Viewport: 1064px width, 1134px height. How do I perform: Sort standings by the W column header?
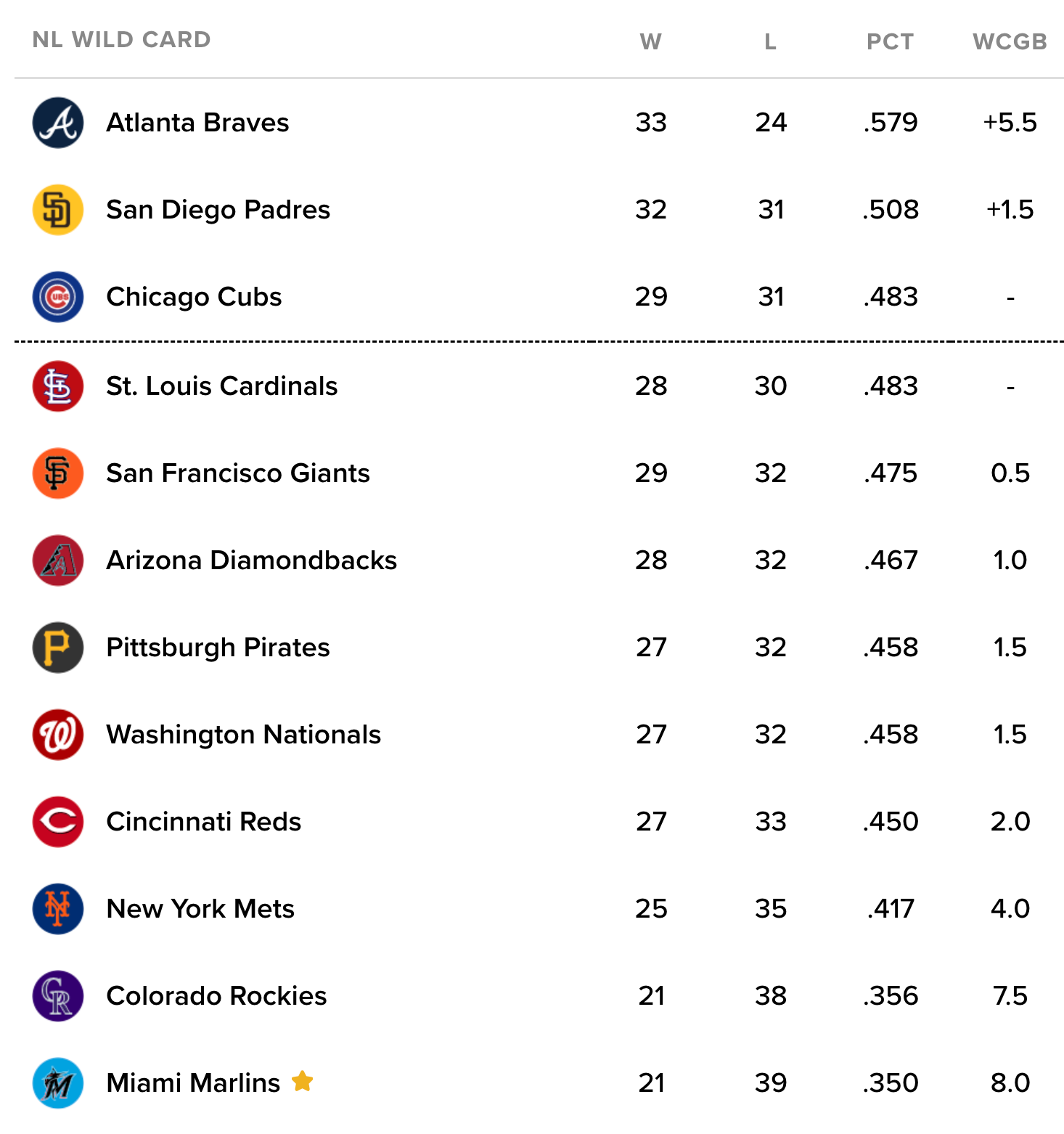tap(651, 41)
